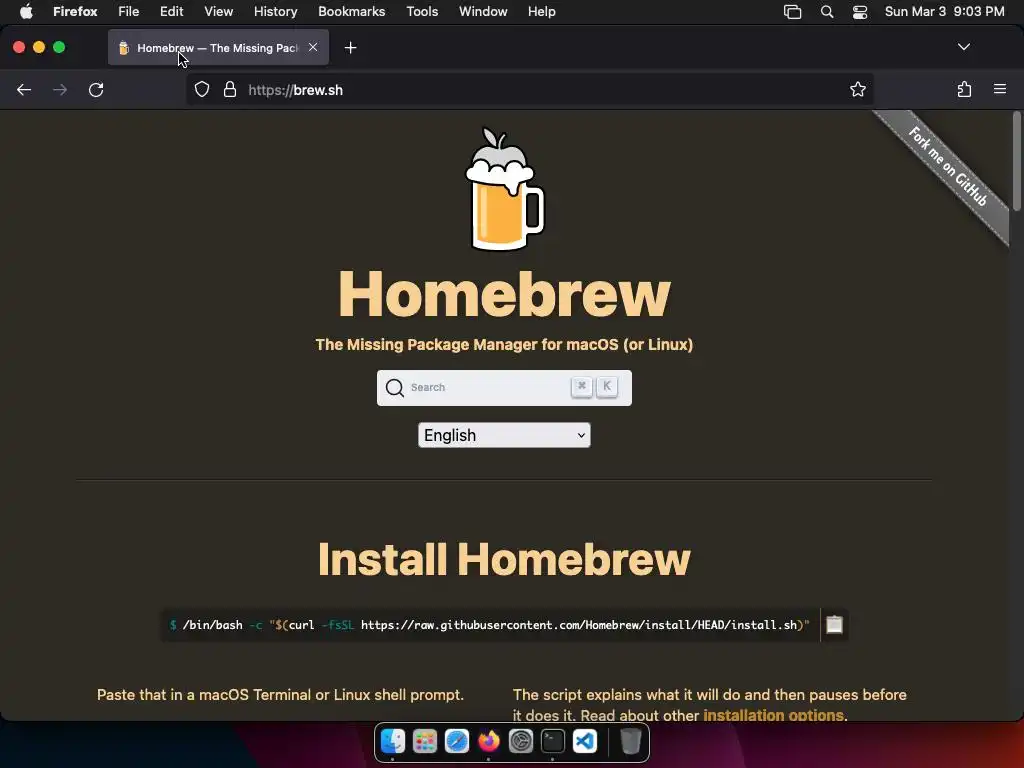Viewport: 1024px width, 768px height.
Task: Open the File menu
Action: tap(129, 11)
